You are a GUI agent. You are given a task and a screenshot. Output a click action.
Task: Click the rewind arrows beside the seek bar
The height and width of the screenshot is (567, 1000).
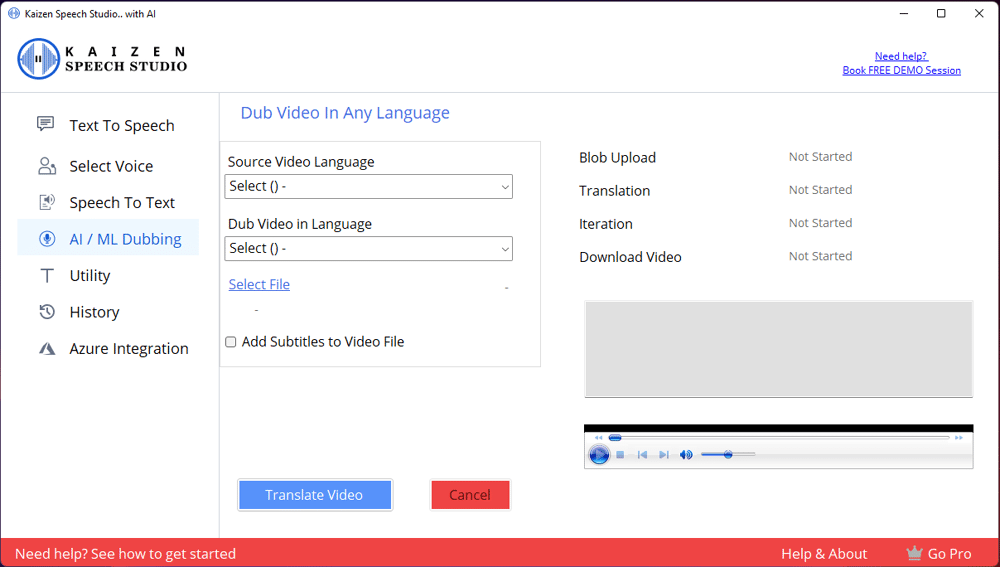click(599, 438)
